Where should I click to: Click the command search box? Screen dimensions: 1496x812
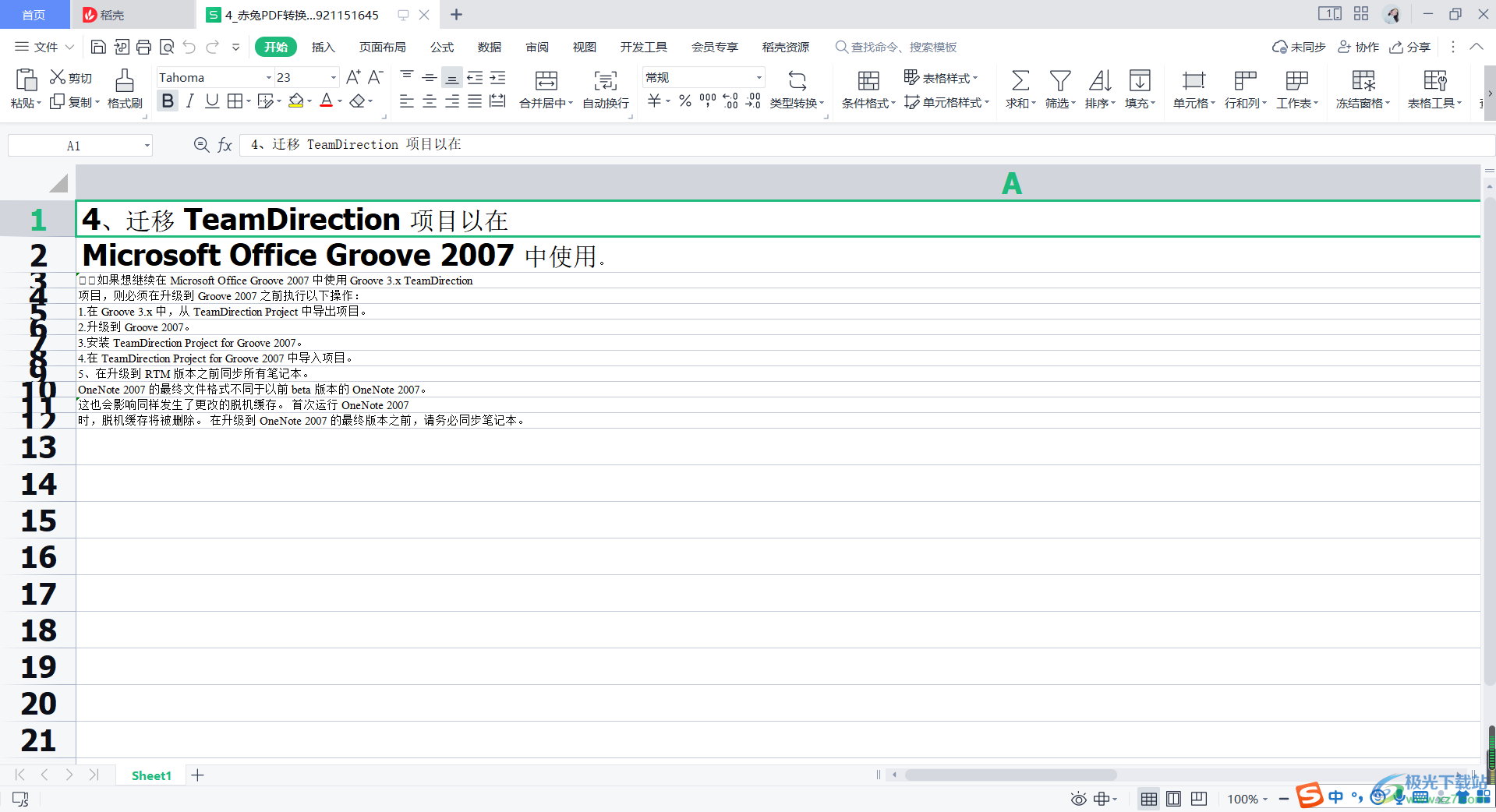[897, 47]
